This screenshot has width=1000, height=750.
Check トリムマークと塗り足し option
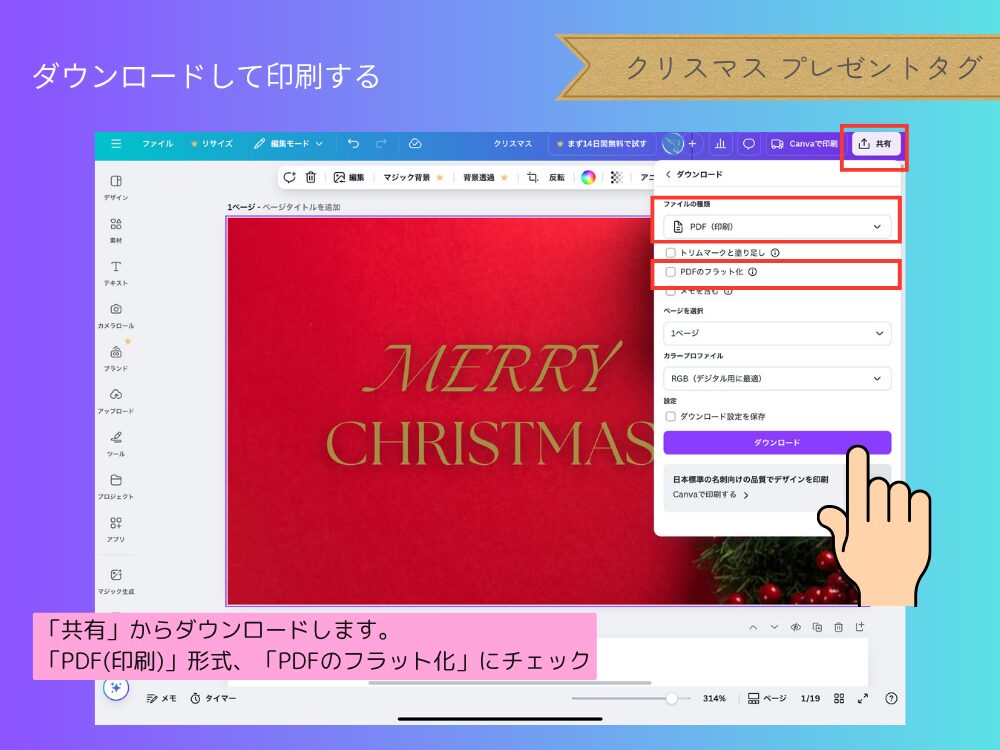[x=670, y=253]
